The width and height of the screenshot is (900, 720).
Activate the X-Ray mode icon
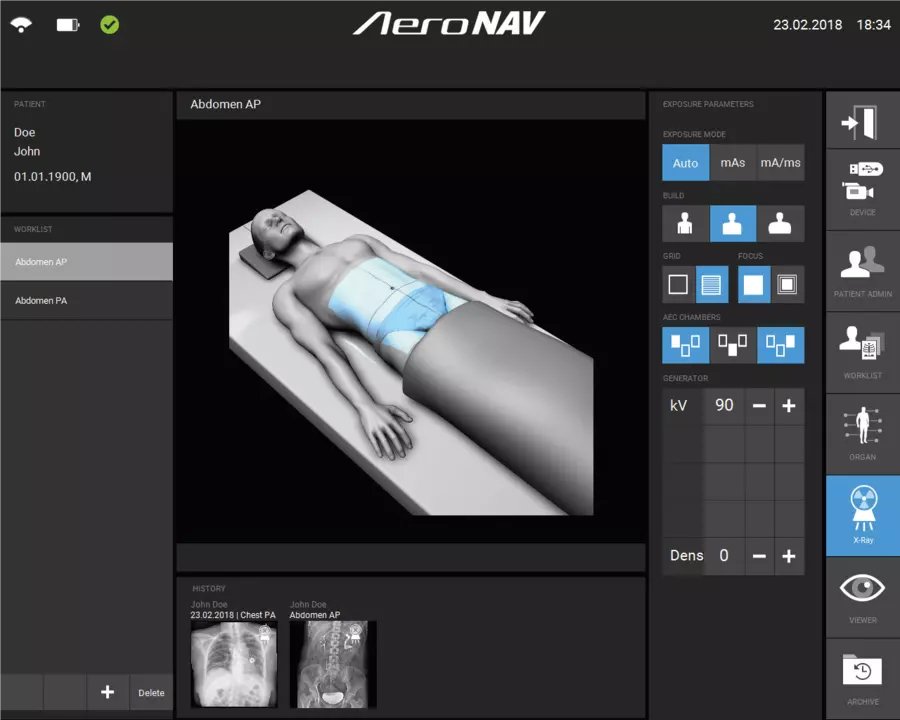coord(861,514)
